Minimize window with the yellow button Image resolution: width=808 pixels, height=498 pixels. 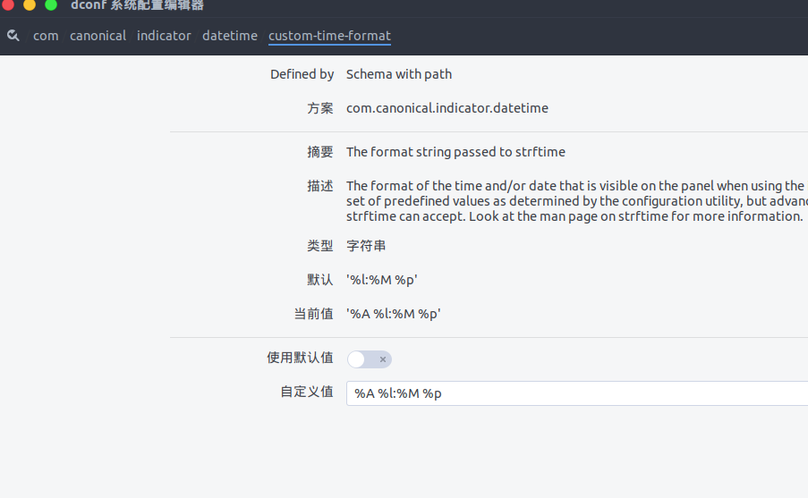click(x=29, y=5)
